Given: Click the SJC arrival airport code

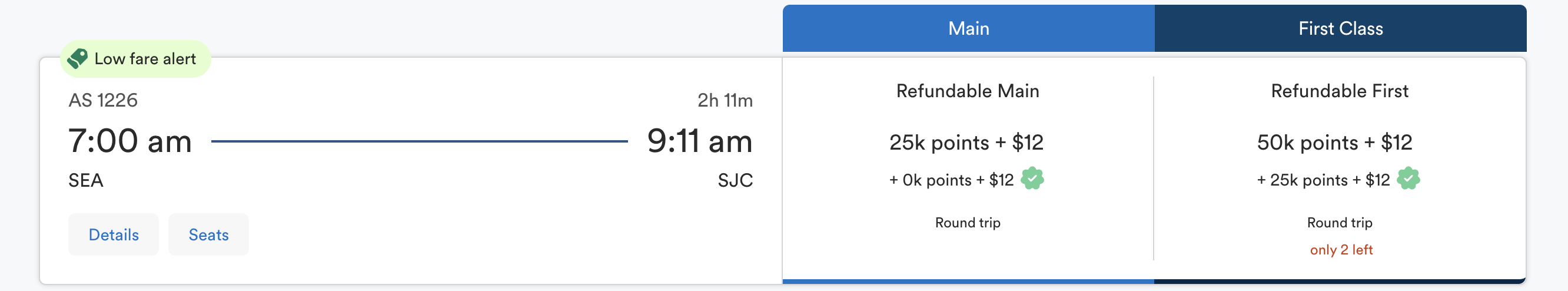Looking at the screenshot, I should click(x=735, y=181).
